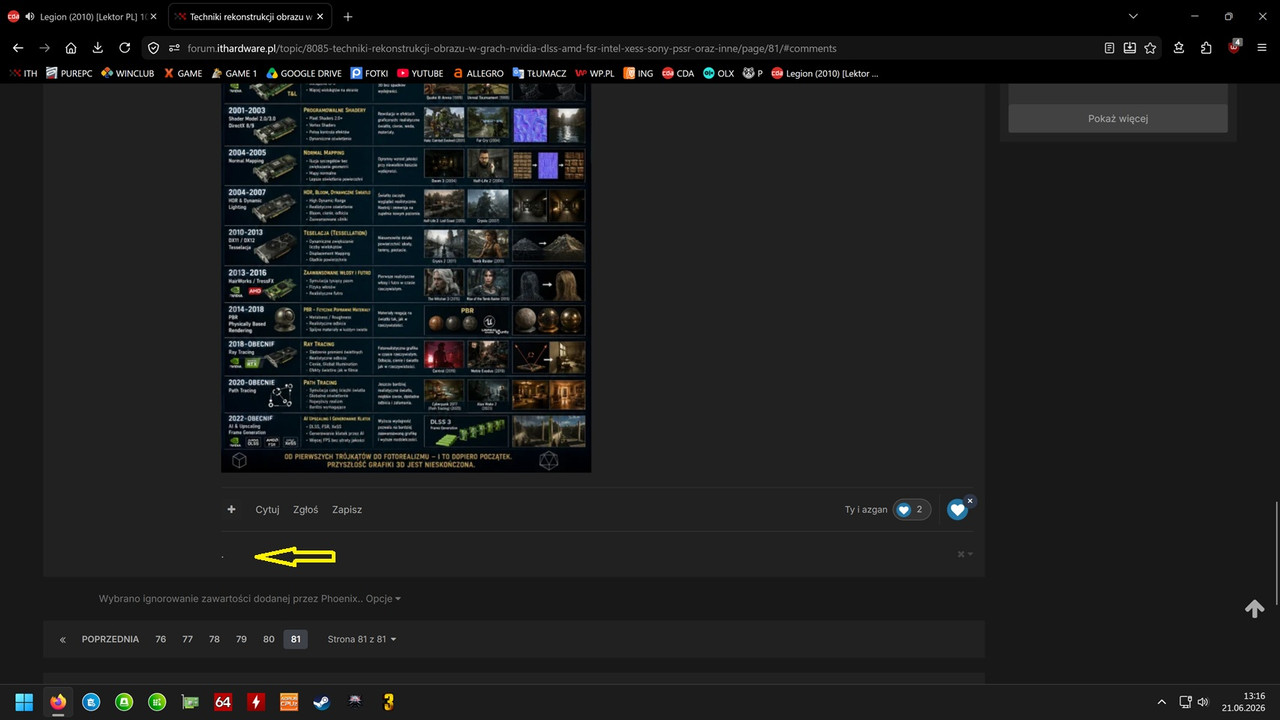The height and width of the screenshot is (720, 1280).
Task: Open the WP.PL bookmark
Action: (x=594, y=73)
